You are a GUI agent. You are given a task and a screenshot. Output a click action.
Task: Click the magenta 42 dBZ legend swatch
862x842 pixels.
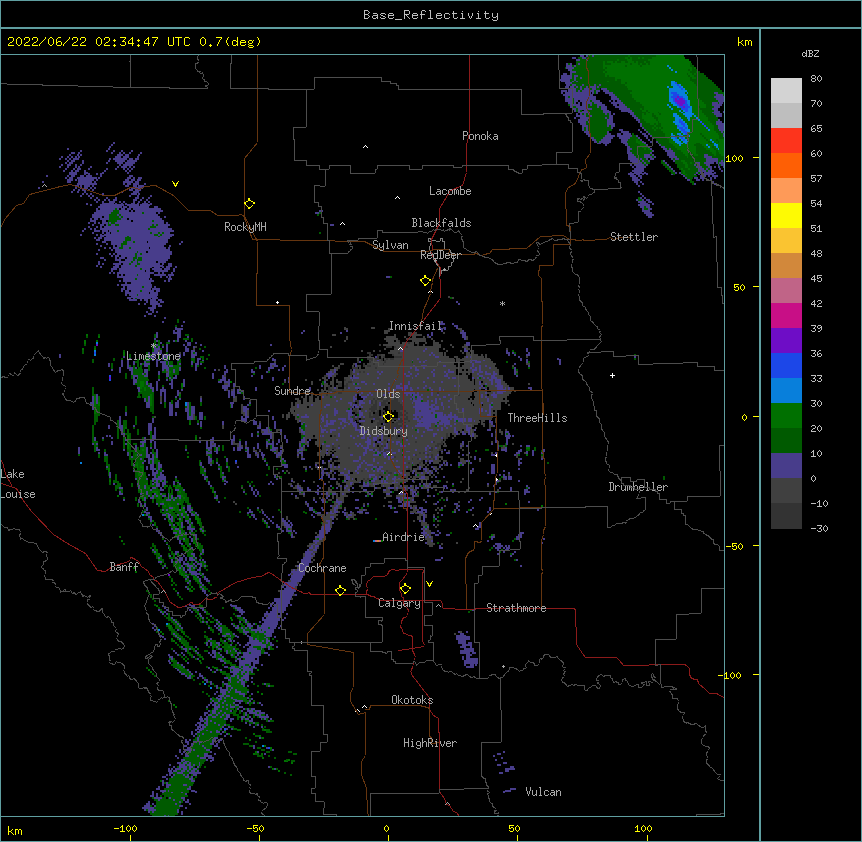click(786, 315)
